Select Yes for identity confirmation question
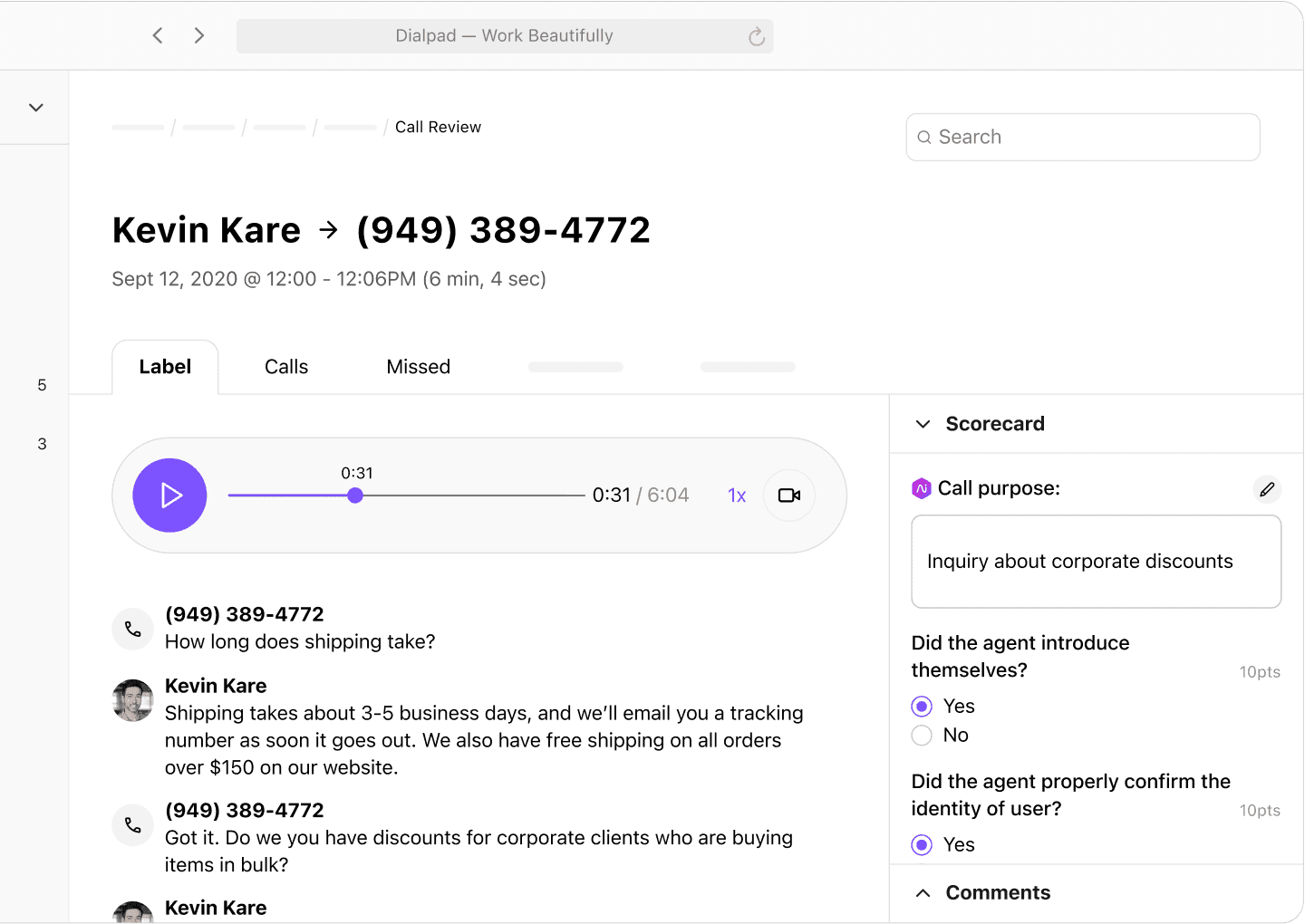This screenshot has width=1305, height=924. click(922, 844)
